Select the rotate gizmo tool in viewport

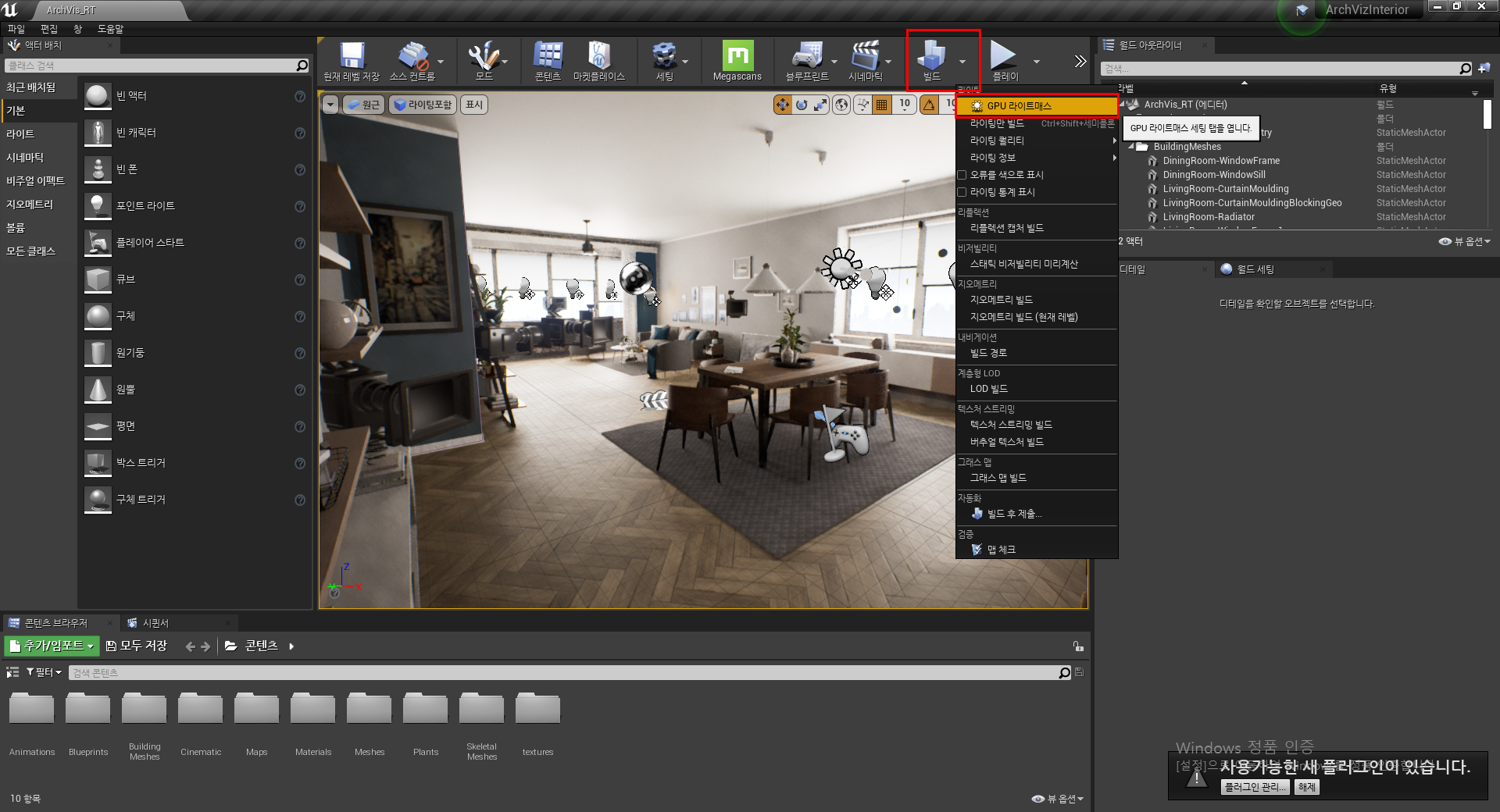[x=802, y=105]
